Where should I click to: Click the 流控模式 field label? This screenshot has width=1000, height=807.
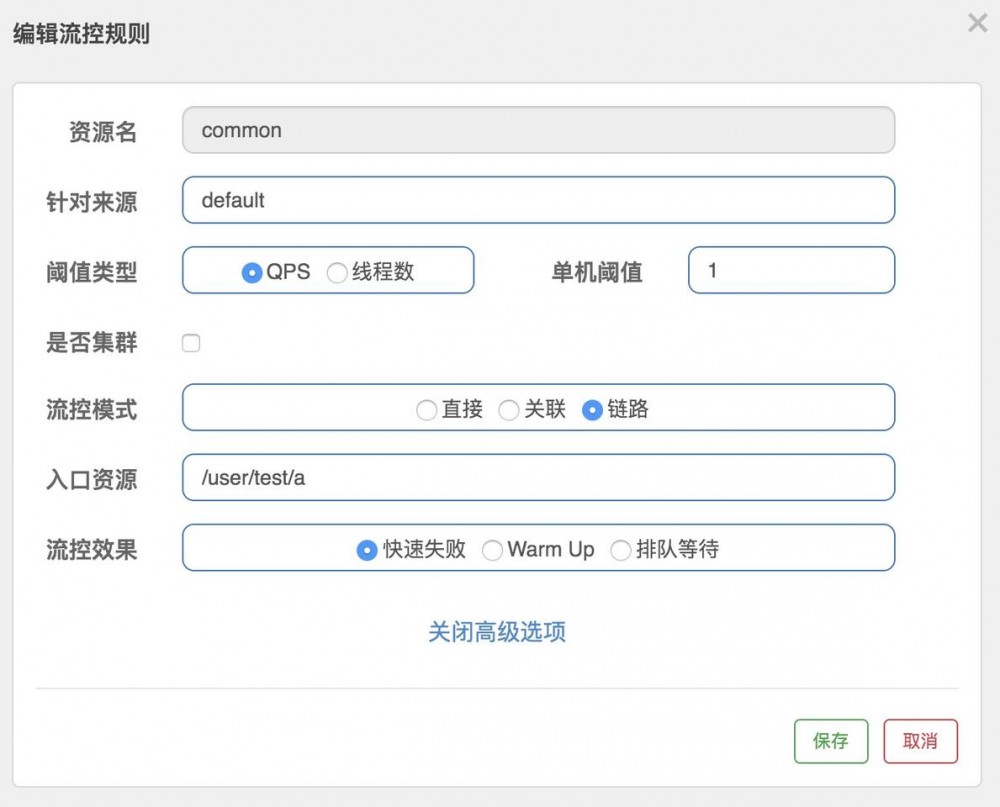91,409
